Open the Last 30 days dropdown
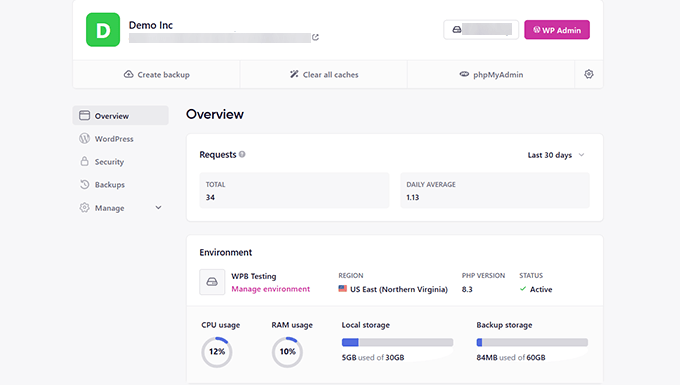680x385 pixels. click(x=556, y=155)
